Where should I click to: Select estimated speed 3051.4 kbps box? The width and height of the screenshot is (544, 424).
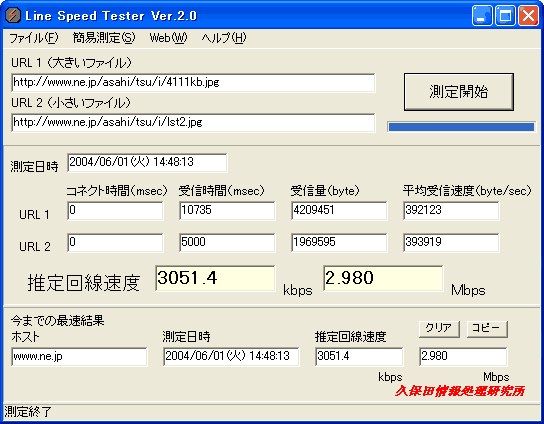tap(215, 278)
